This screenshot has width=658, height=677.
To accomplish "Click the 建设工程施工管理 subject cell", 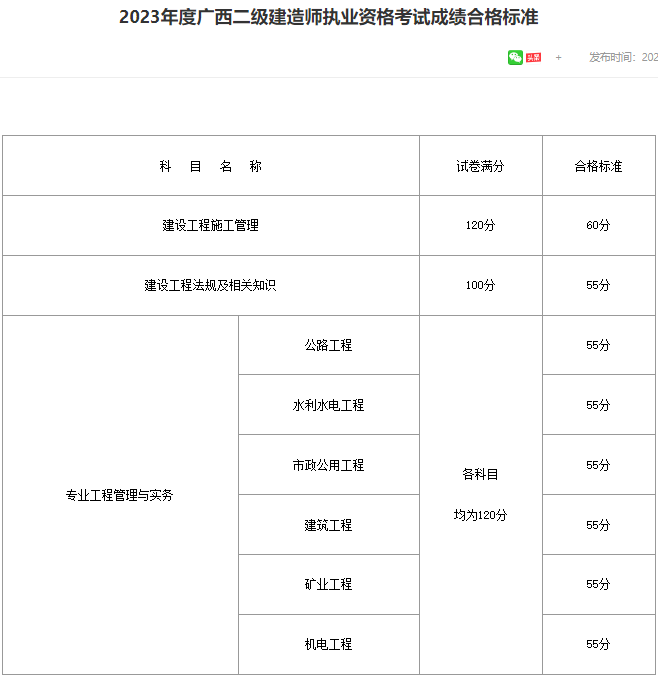I will [x=211, y=225].
